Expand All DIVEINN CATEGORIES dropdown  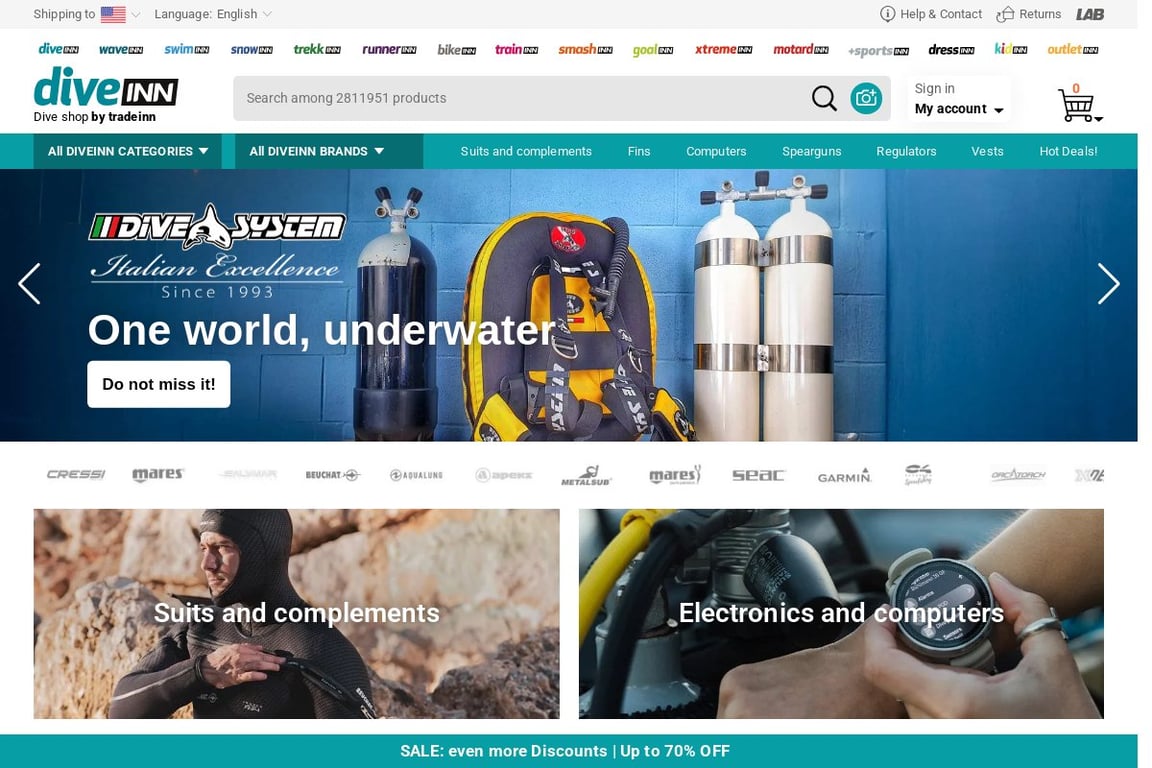click(127, 151)
